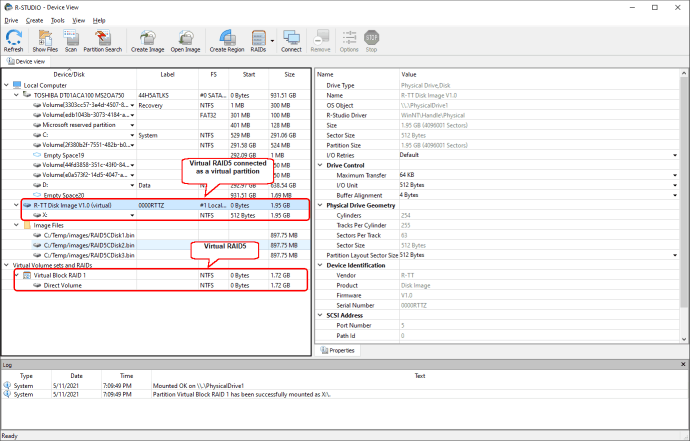Open the Drive menu
The image size is (690, 441).
(x=11, y=20)
